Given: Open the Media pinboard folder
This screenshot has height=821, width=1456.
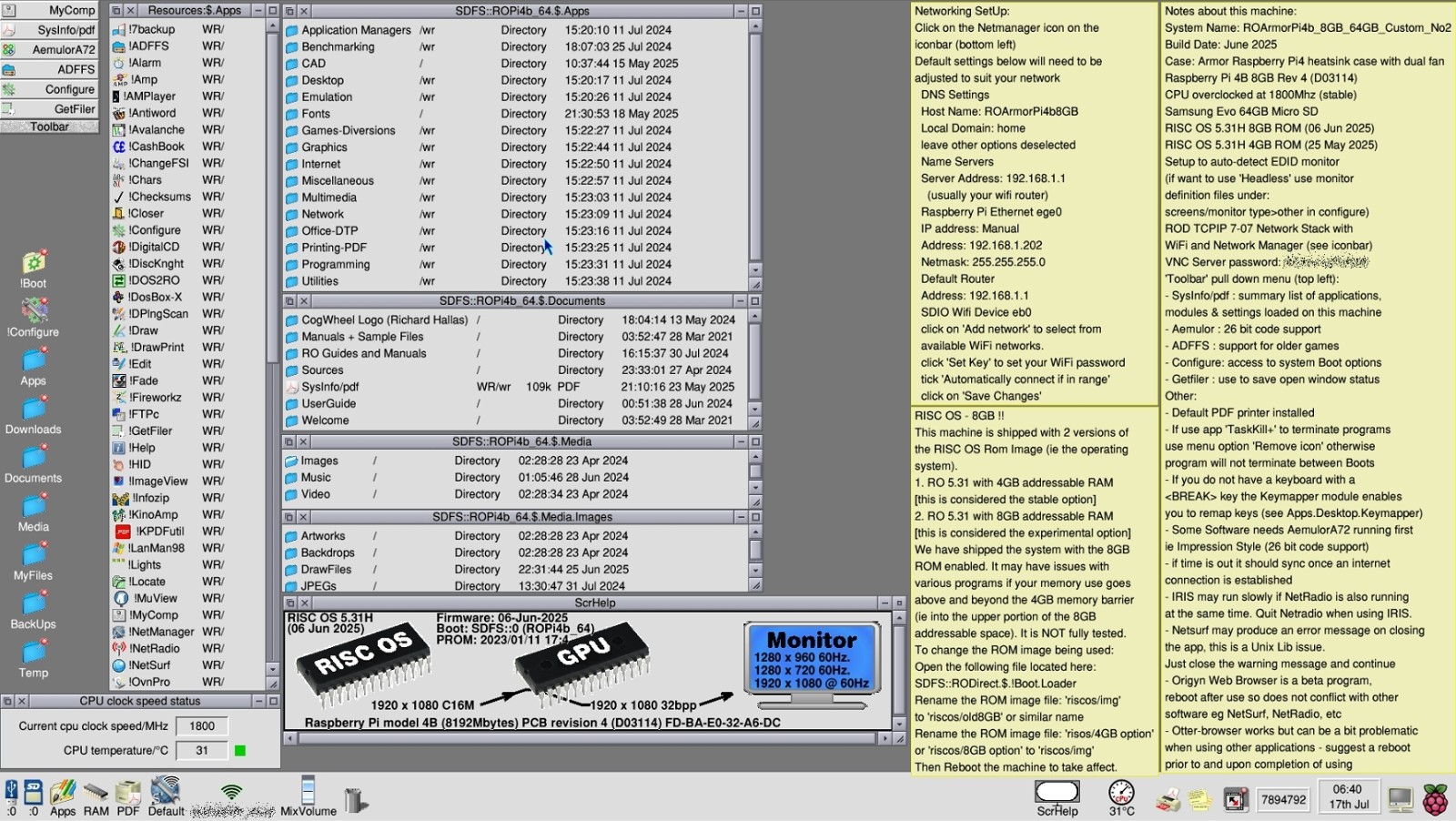Looking at the screenshot, I should (34, 512).
